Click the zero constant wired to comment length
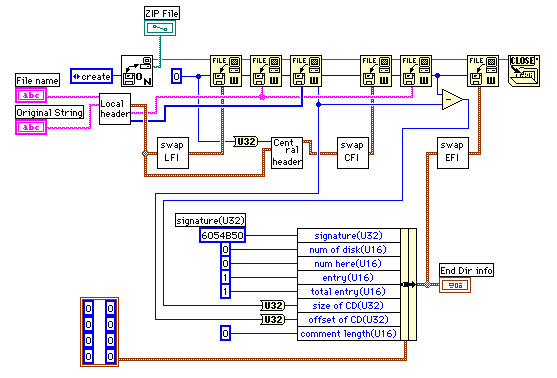Viewport: 557px width, 378px height. (x=225, y=333)
